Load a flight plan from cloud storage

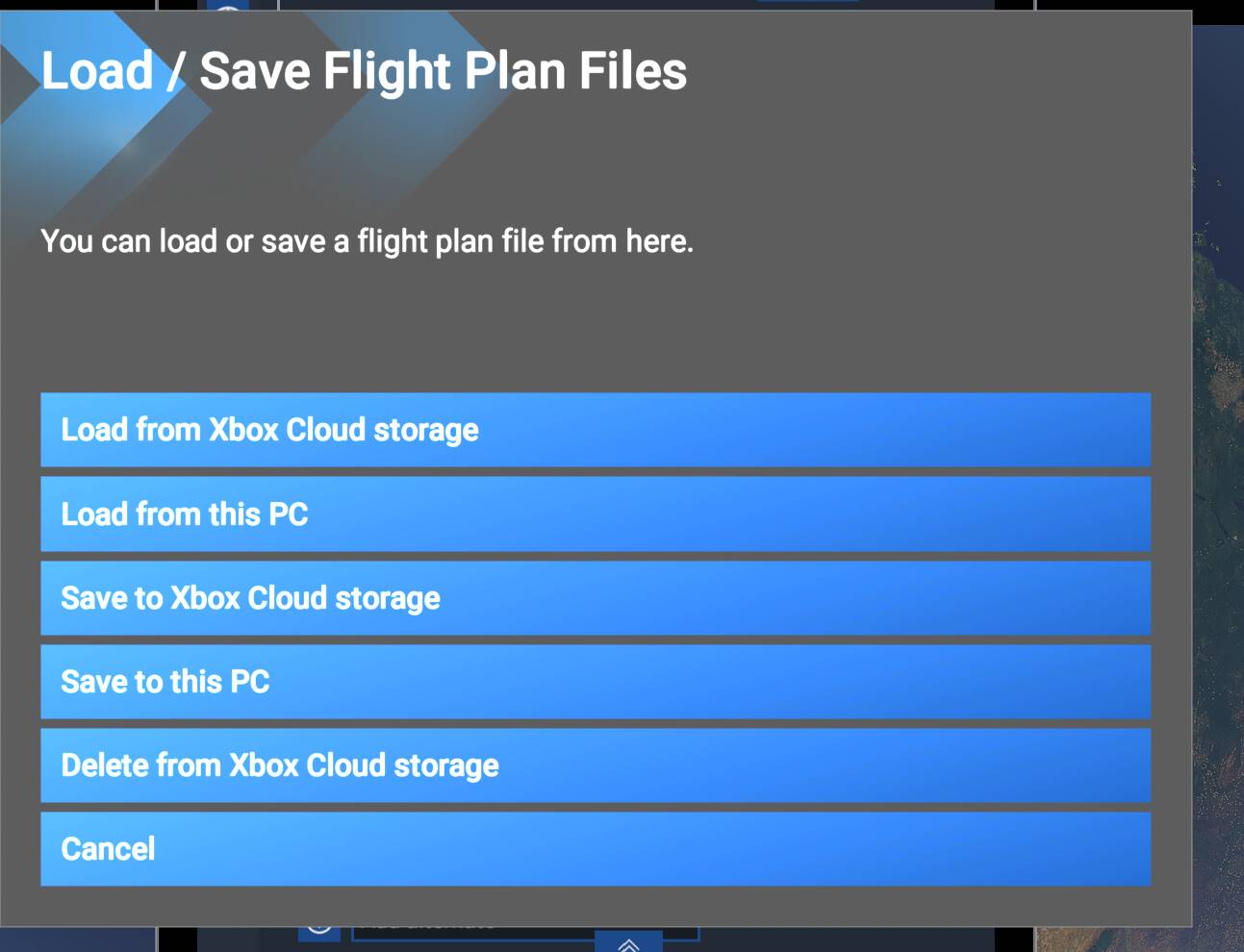[595, 430]
